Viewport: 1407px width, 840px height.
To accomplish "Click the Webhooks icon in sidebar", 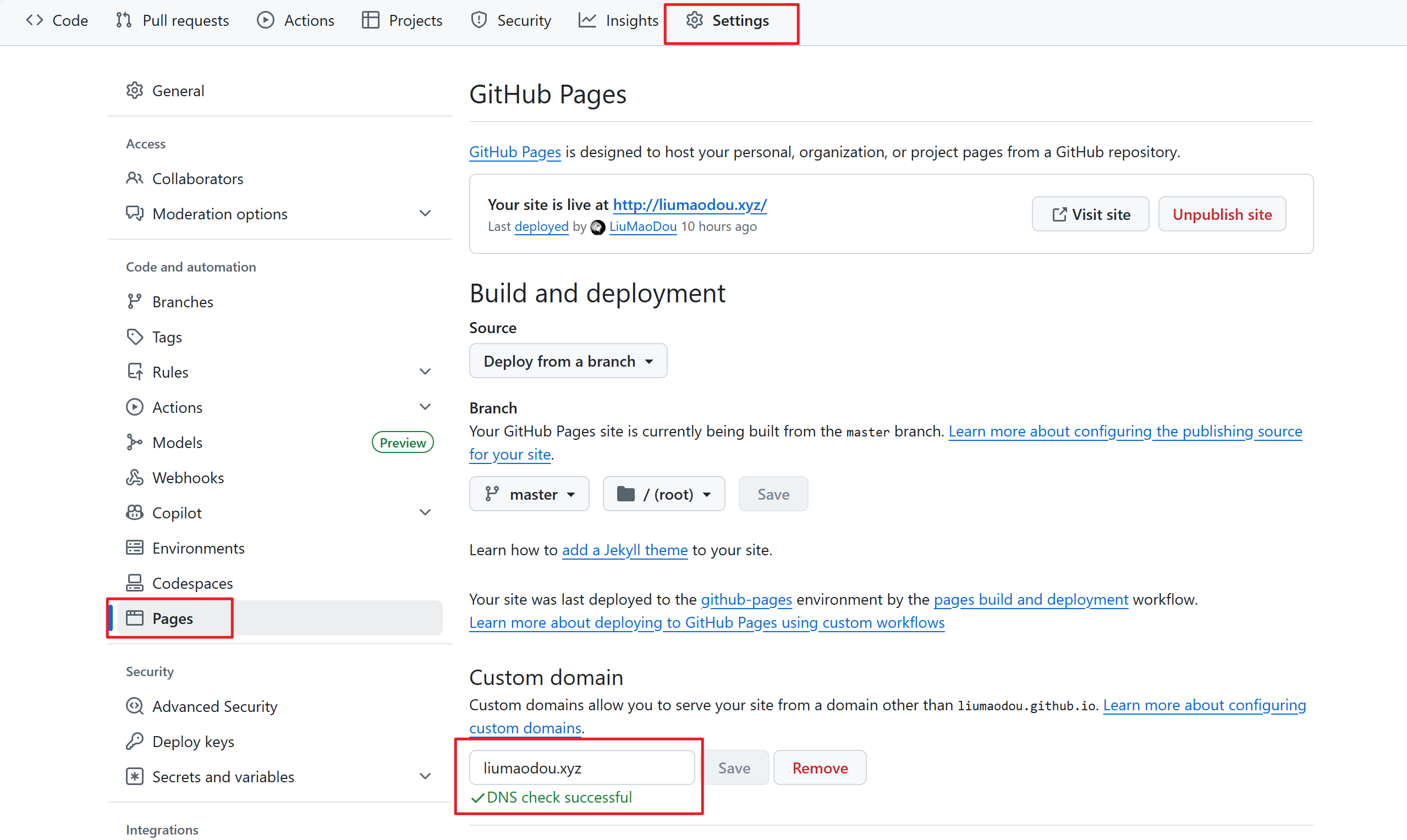I will (134, 478).
